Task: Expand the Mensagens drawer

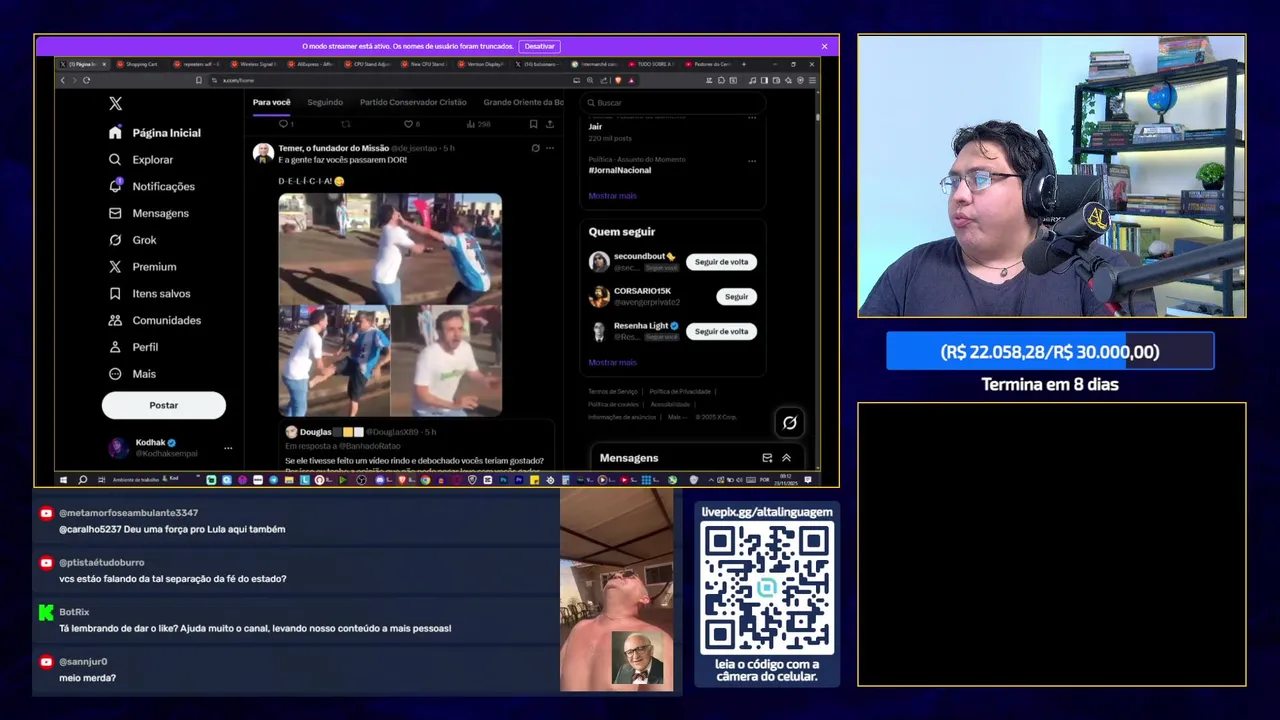Action: pos(786,458)
